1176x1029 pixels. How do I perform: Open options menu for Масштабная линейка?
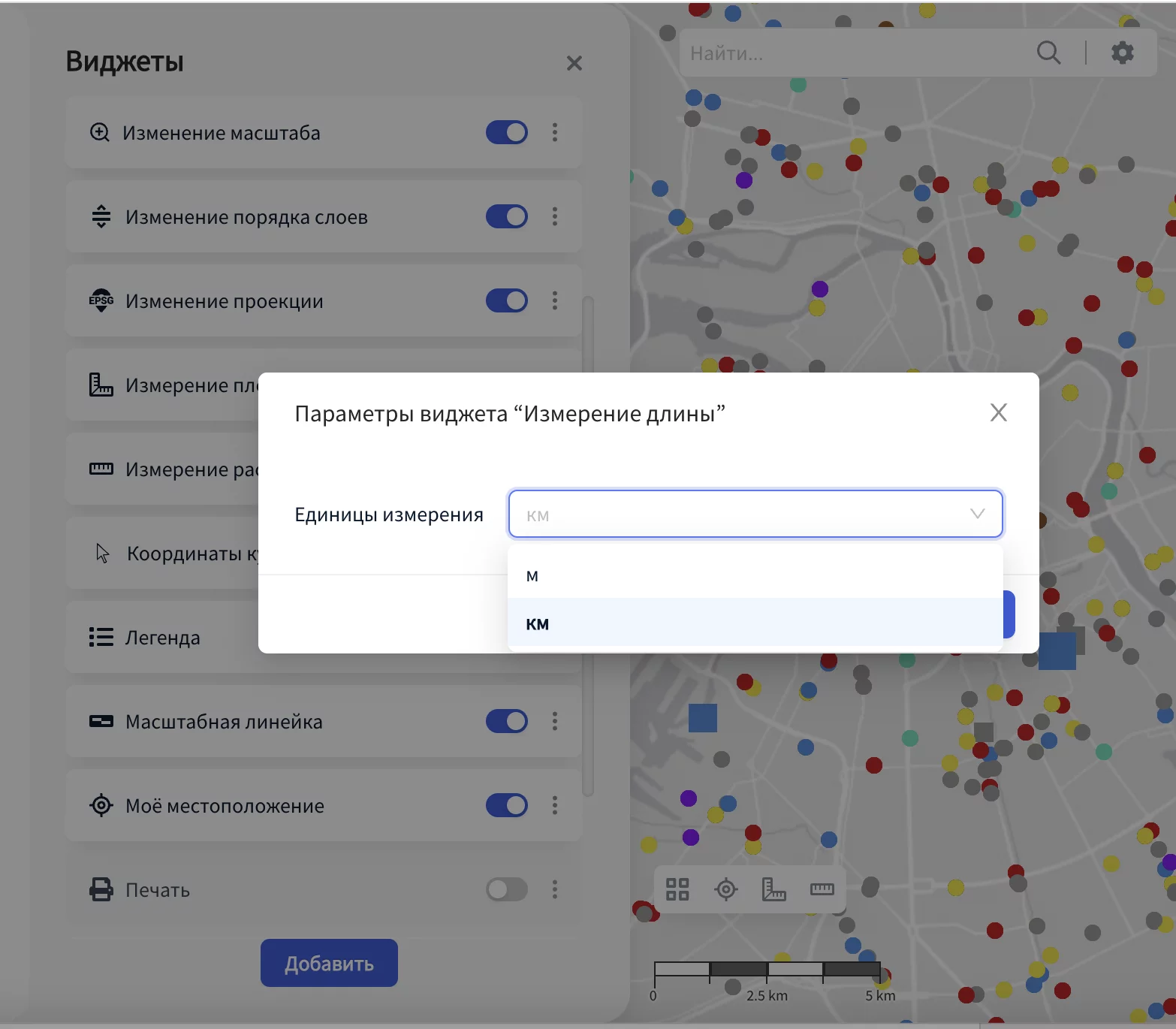click(x=555, y=721)
